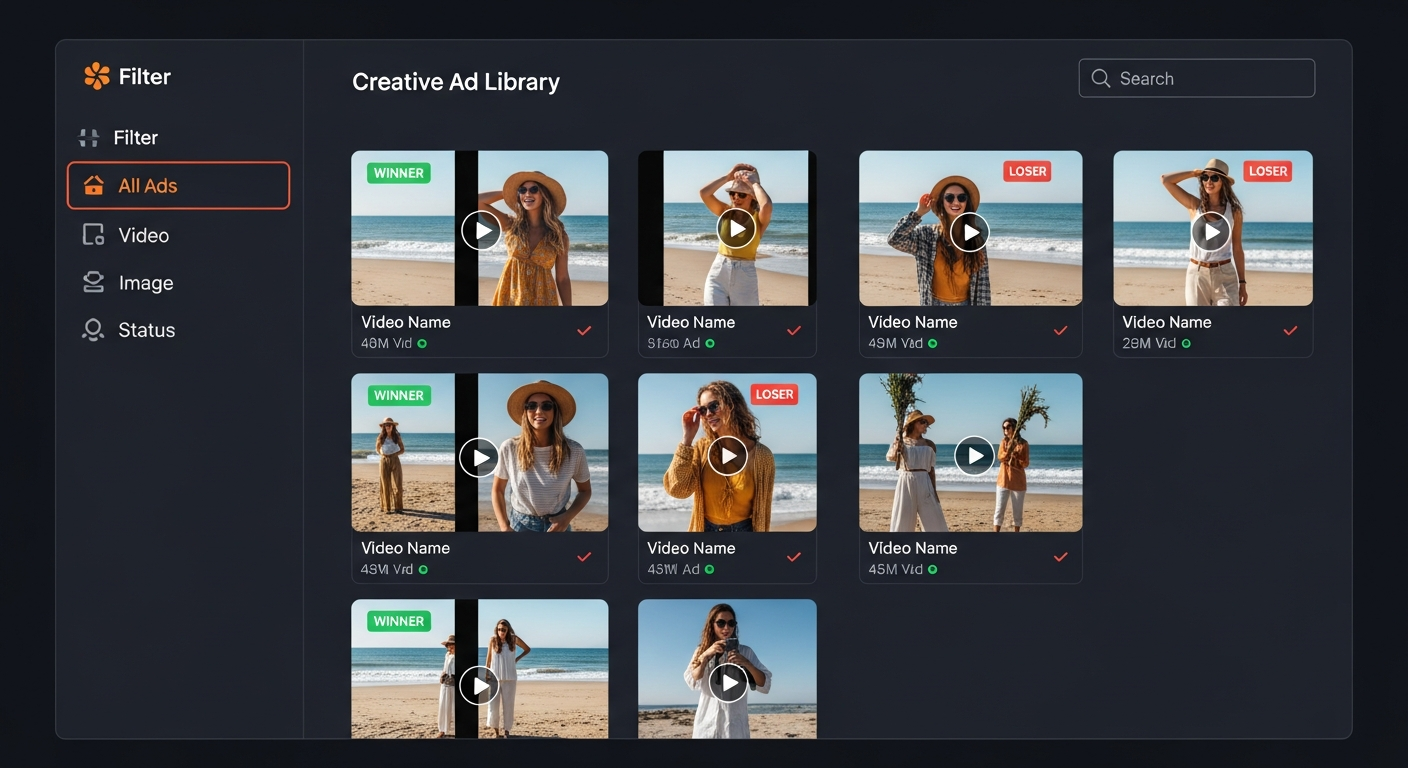This screenshot has width=1408, height=768.
Task: Play the video of two women holding plants
Action: point(973,455)
